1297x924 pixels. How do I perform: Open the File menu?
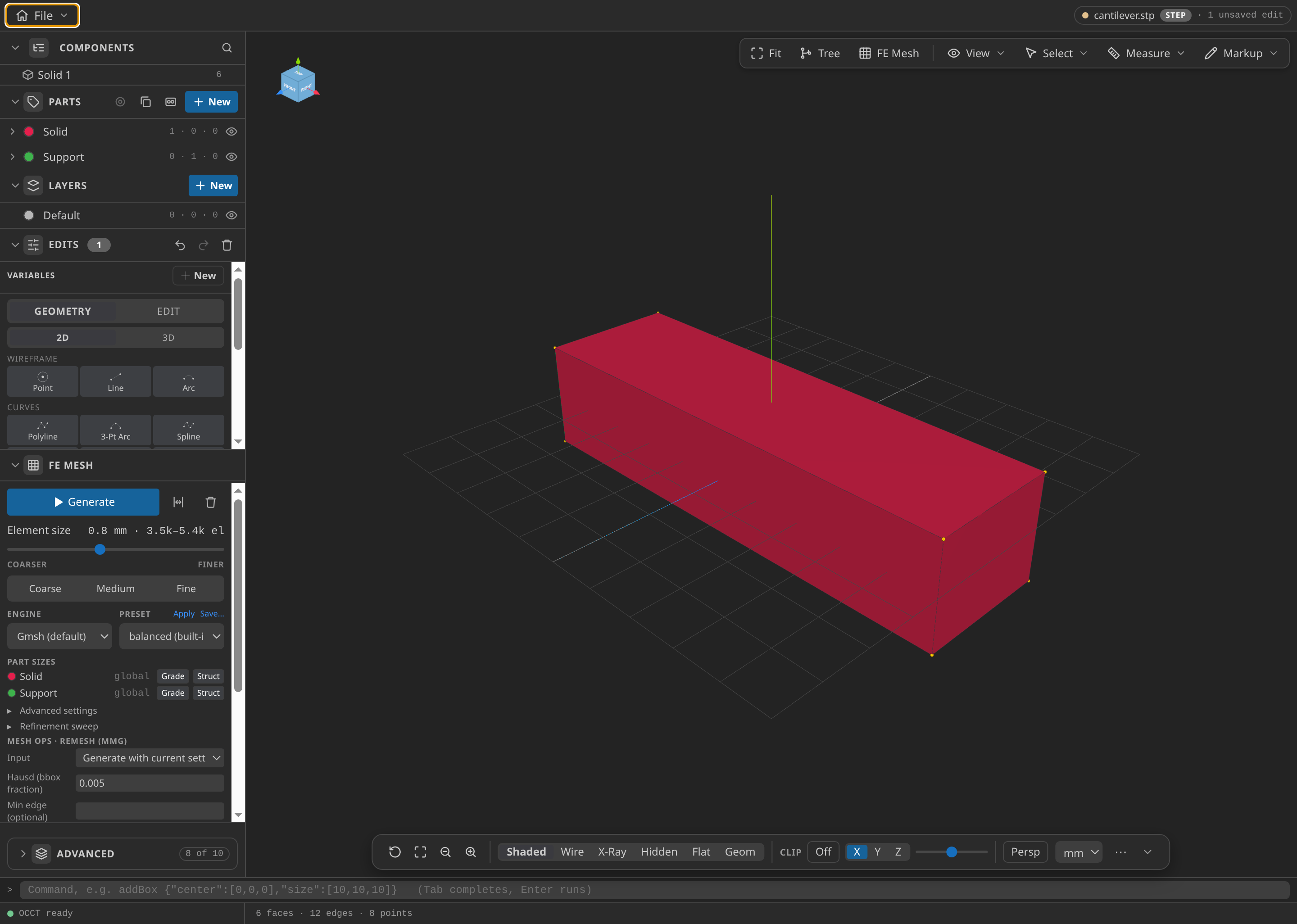click(x=43, y=15)
